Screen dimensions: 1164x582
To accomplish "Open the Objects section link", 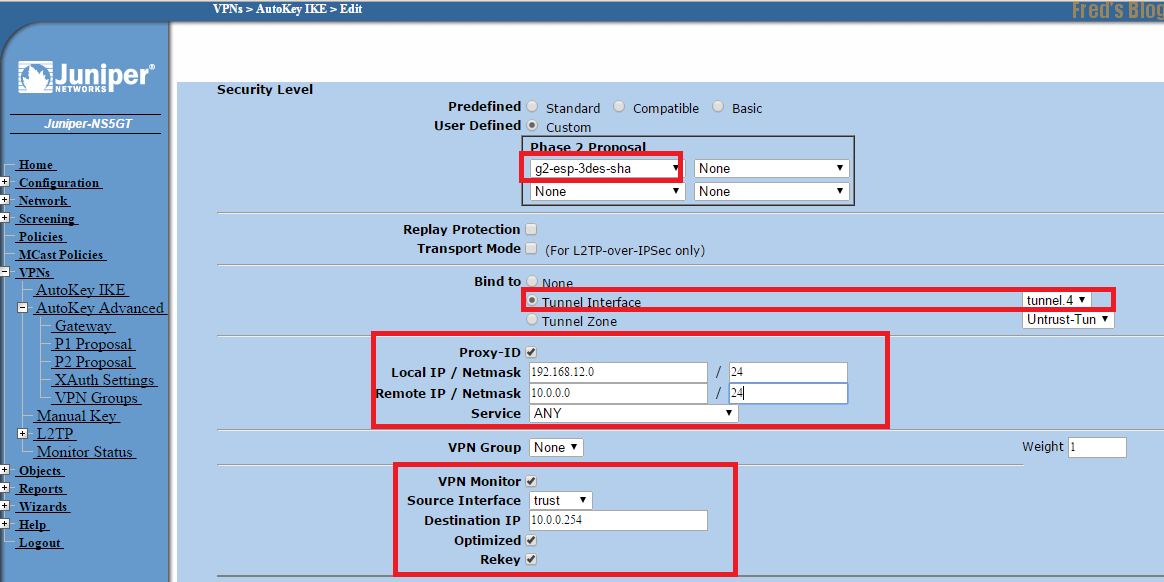I will (40, 471).
